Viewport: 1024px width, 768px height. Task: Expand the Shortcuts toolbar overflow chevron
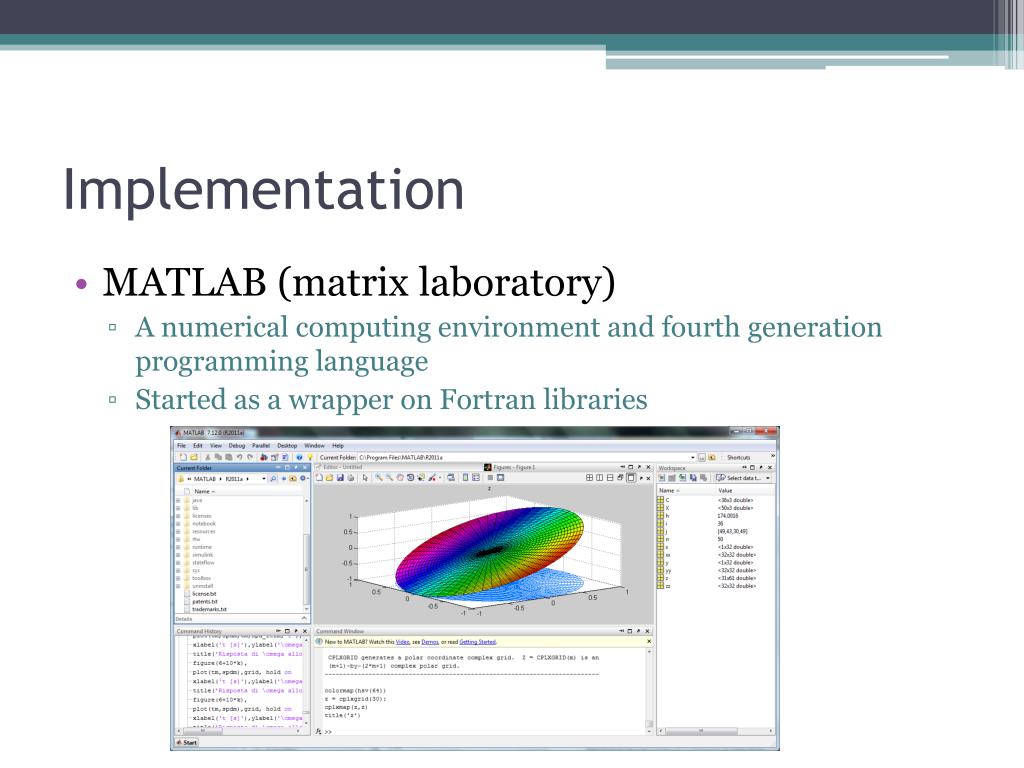[x=773, y=456]
